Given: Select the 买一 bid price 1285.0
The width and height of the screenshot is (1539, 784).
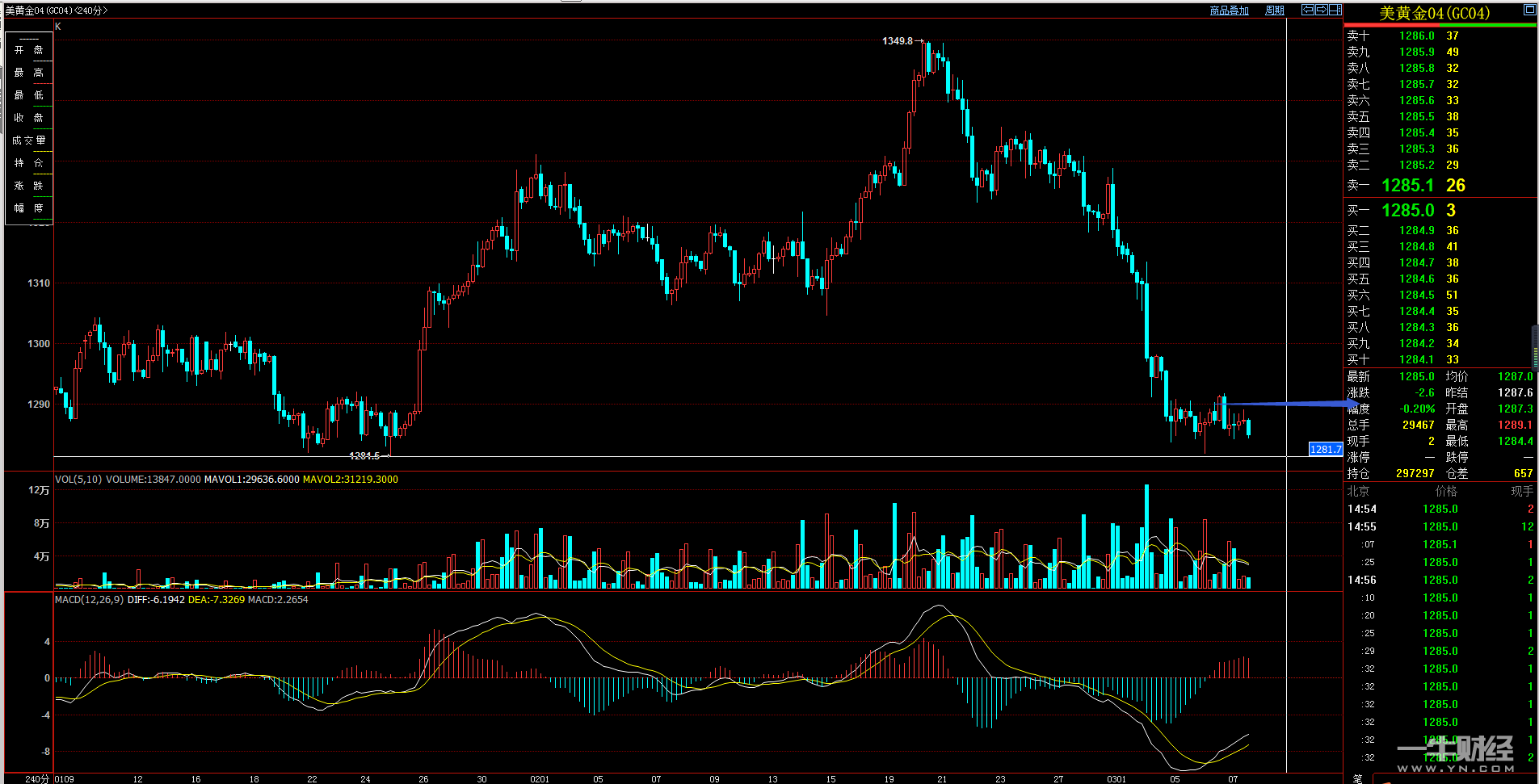Looking at the screenshot, I should (1407, 211).
